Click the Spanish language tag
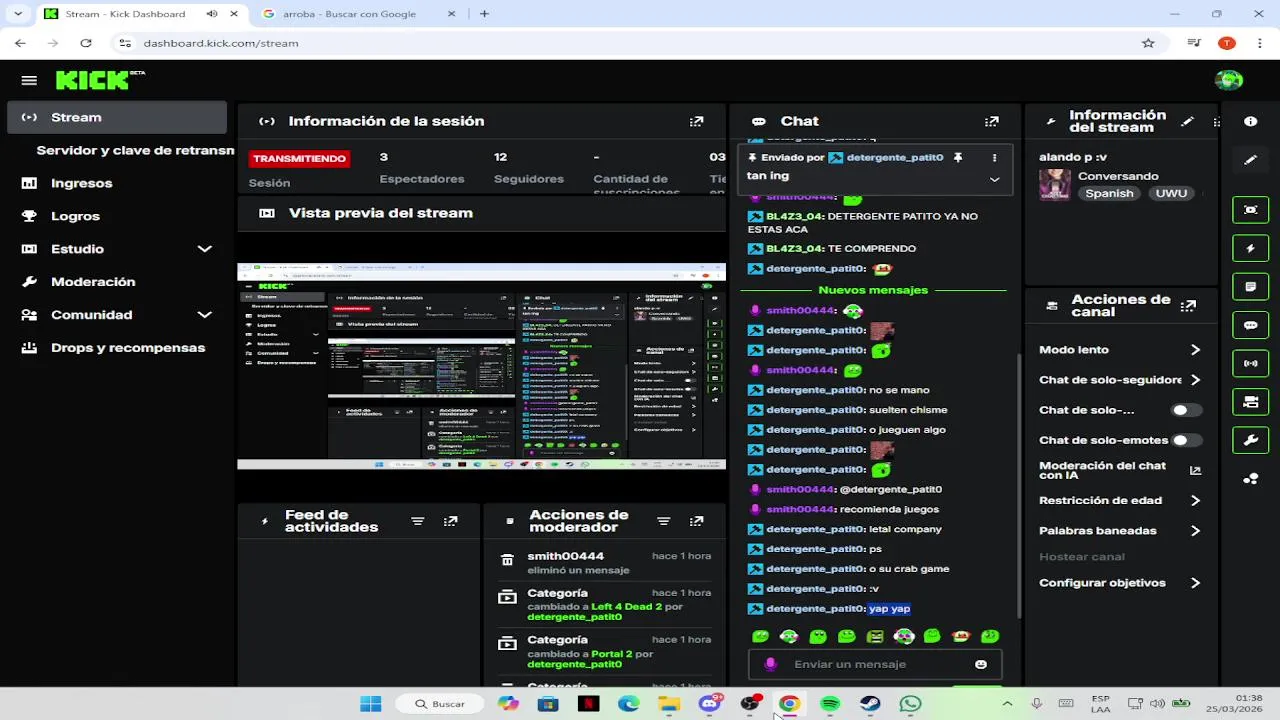 pos(1109,193)
